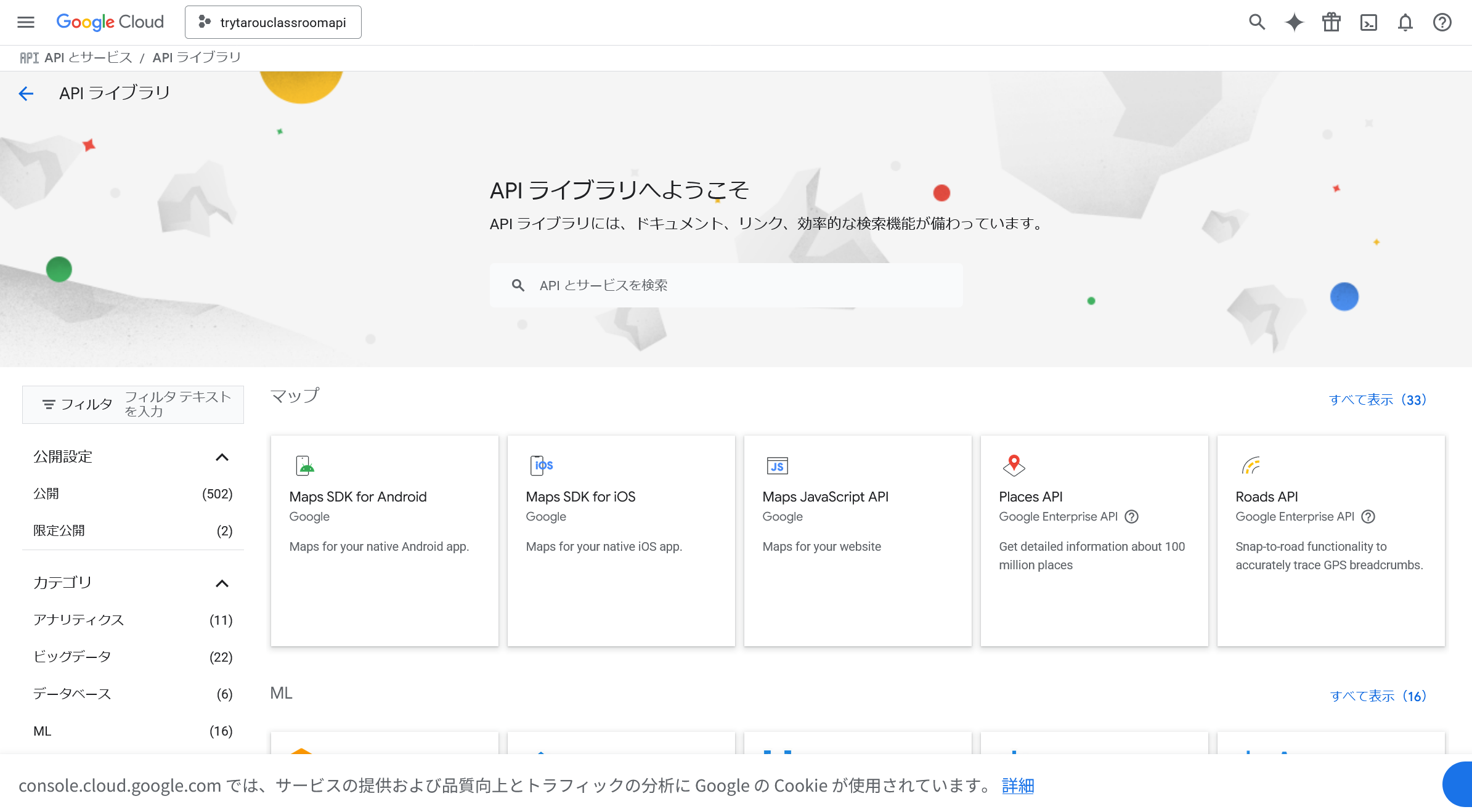Collapse the カテゴリ section
This screenshot has width=1472, height=812.
click(x=223, y=583)
